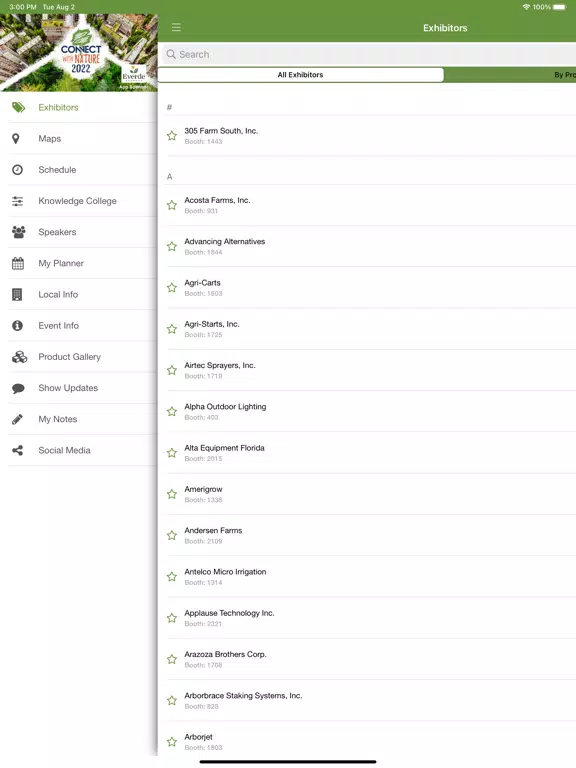Screen dimensions: 576x768
Task: Click the Show Updates speech bubble icon
Action: pos(18,388)
